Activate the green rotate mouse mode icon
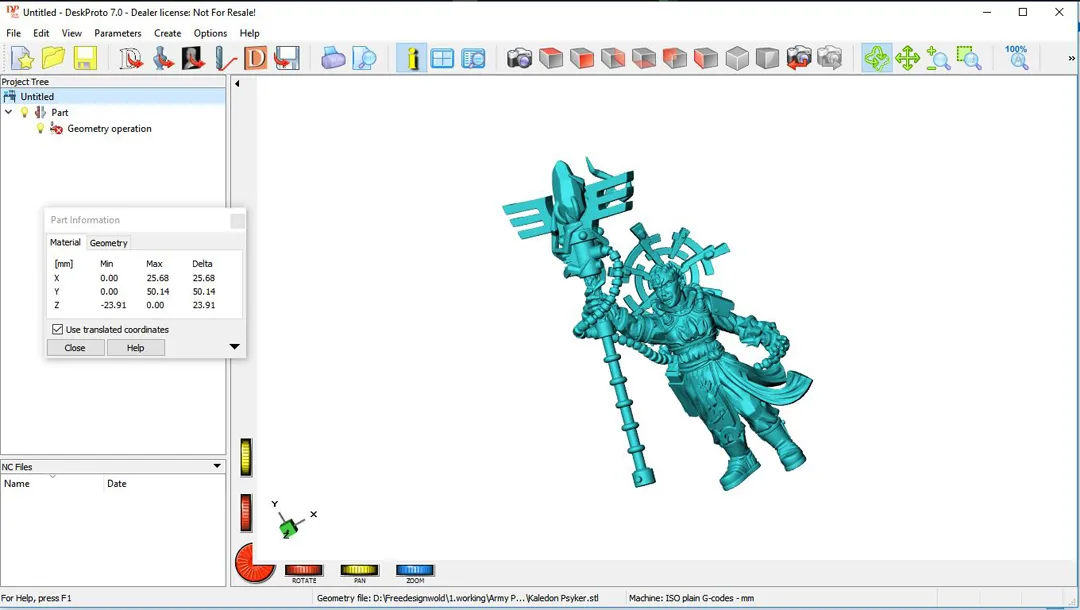 point(877,59)
